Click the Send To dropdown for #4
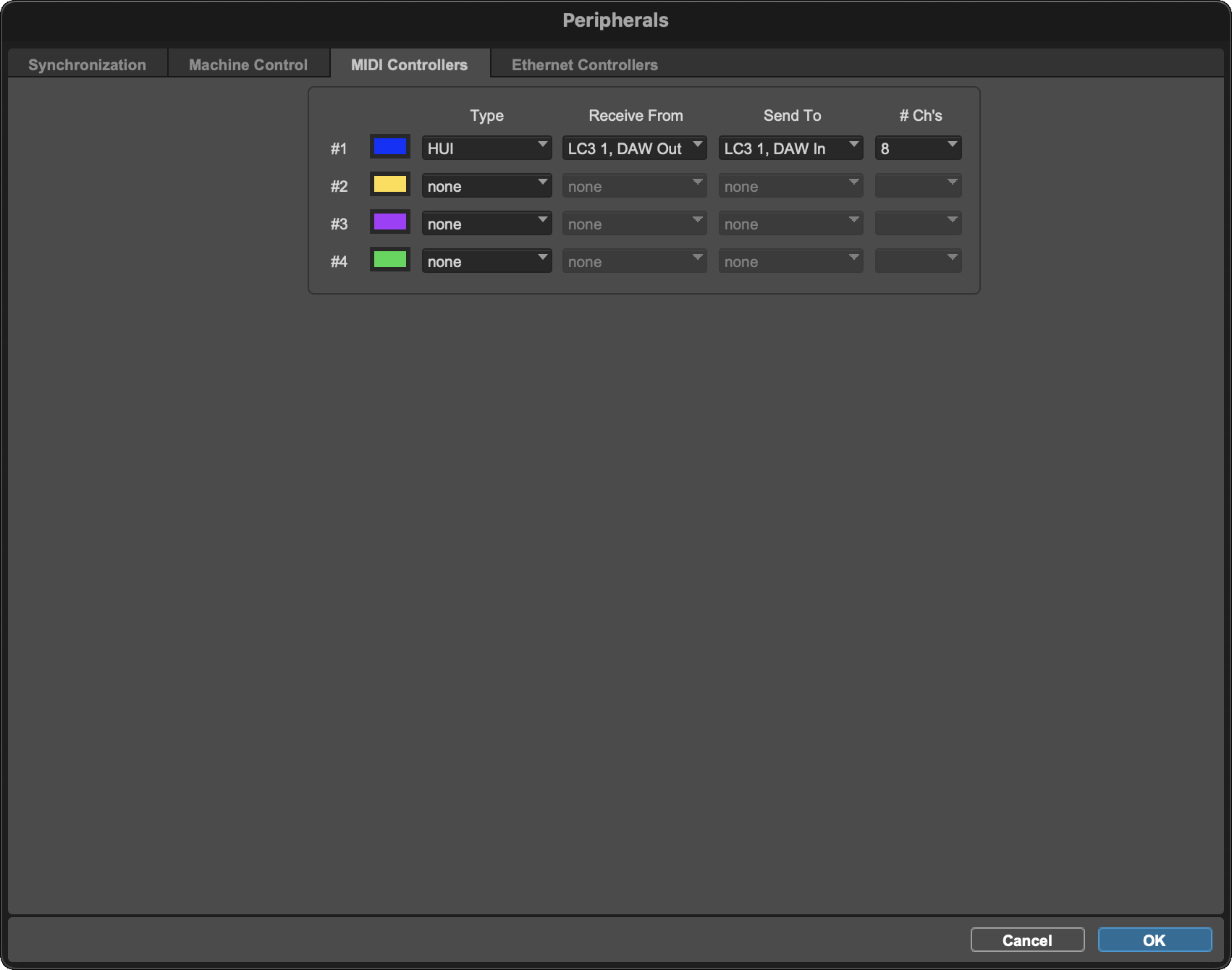The height and width of the screenshot is (970, 1232). pyautogui.click(x=790, y=261)
